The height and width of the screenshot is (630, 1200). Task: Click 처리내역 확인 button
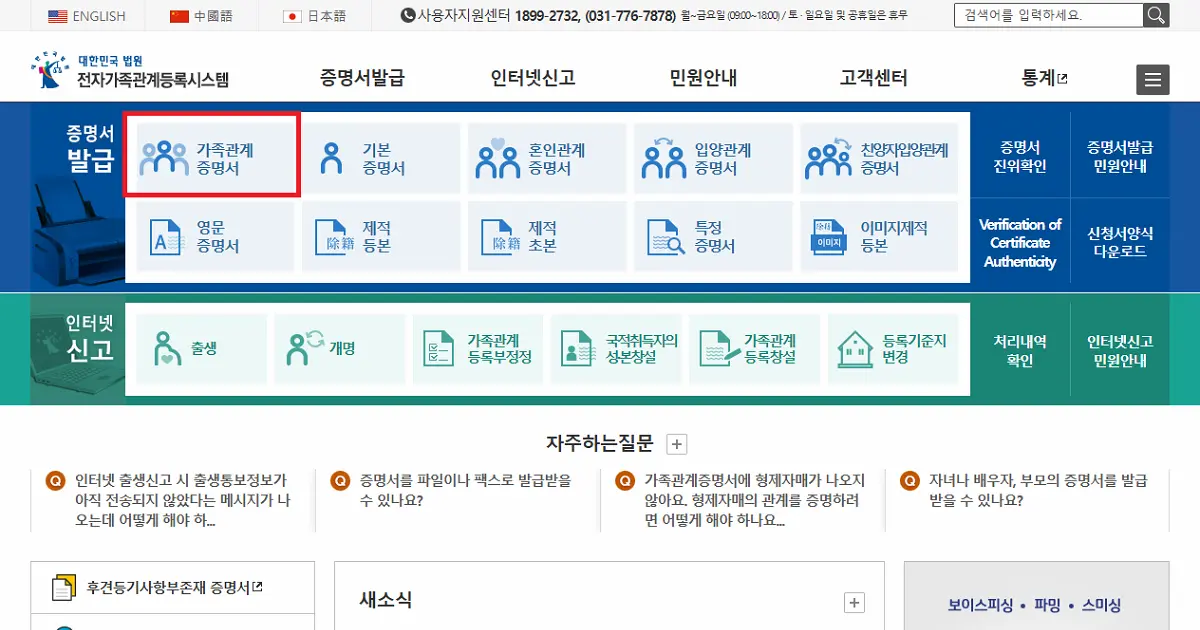coord(1020,351)
